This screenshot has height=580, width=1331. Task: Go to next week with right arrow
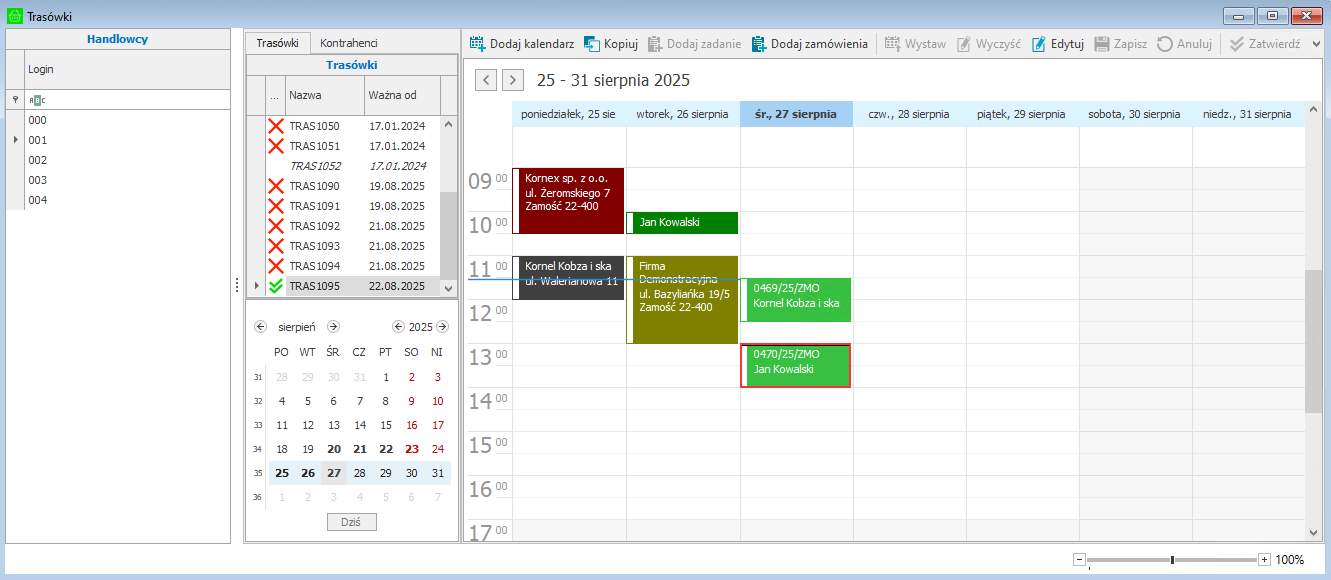pyautogui.click(x=513, y=80)
